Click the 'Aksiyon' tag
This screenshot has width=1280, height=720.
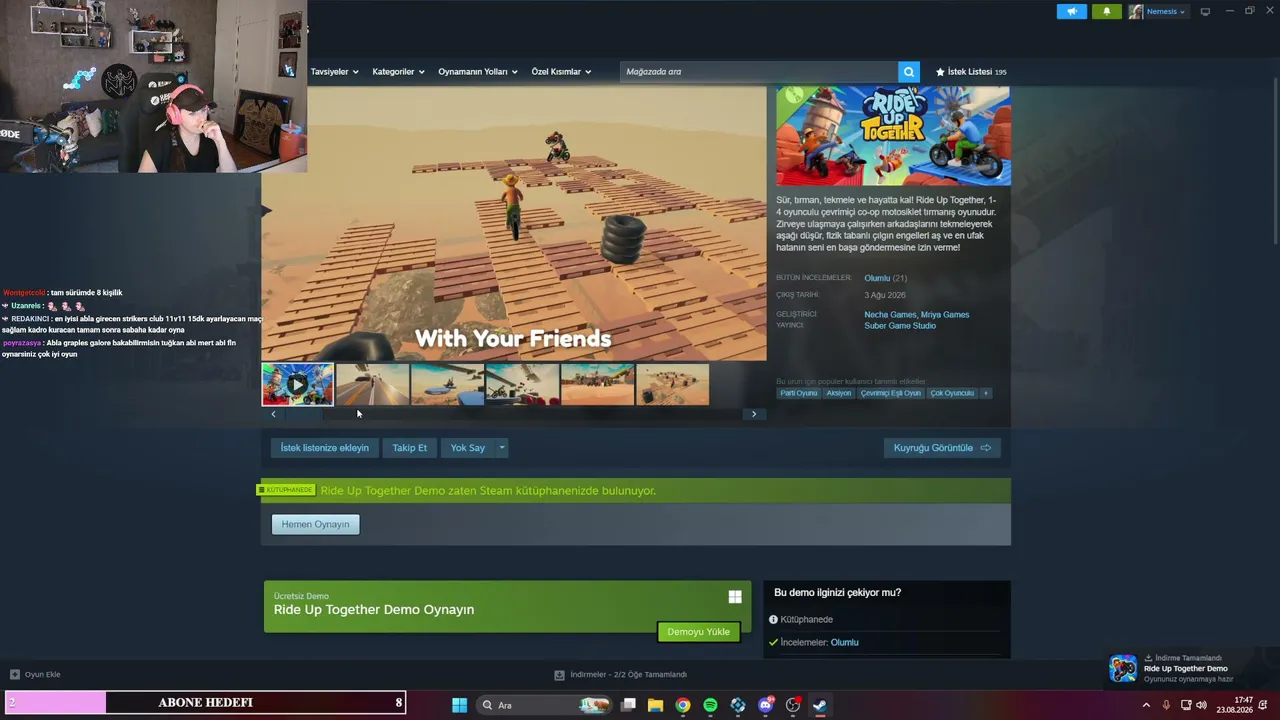[x=839, y=393]
